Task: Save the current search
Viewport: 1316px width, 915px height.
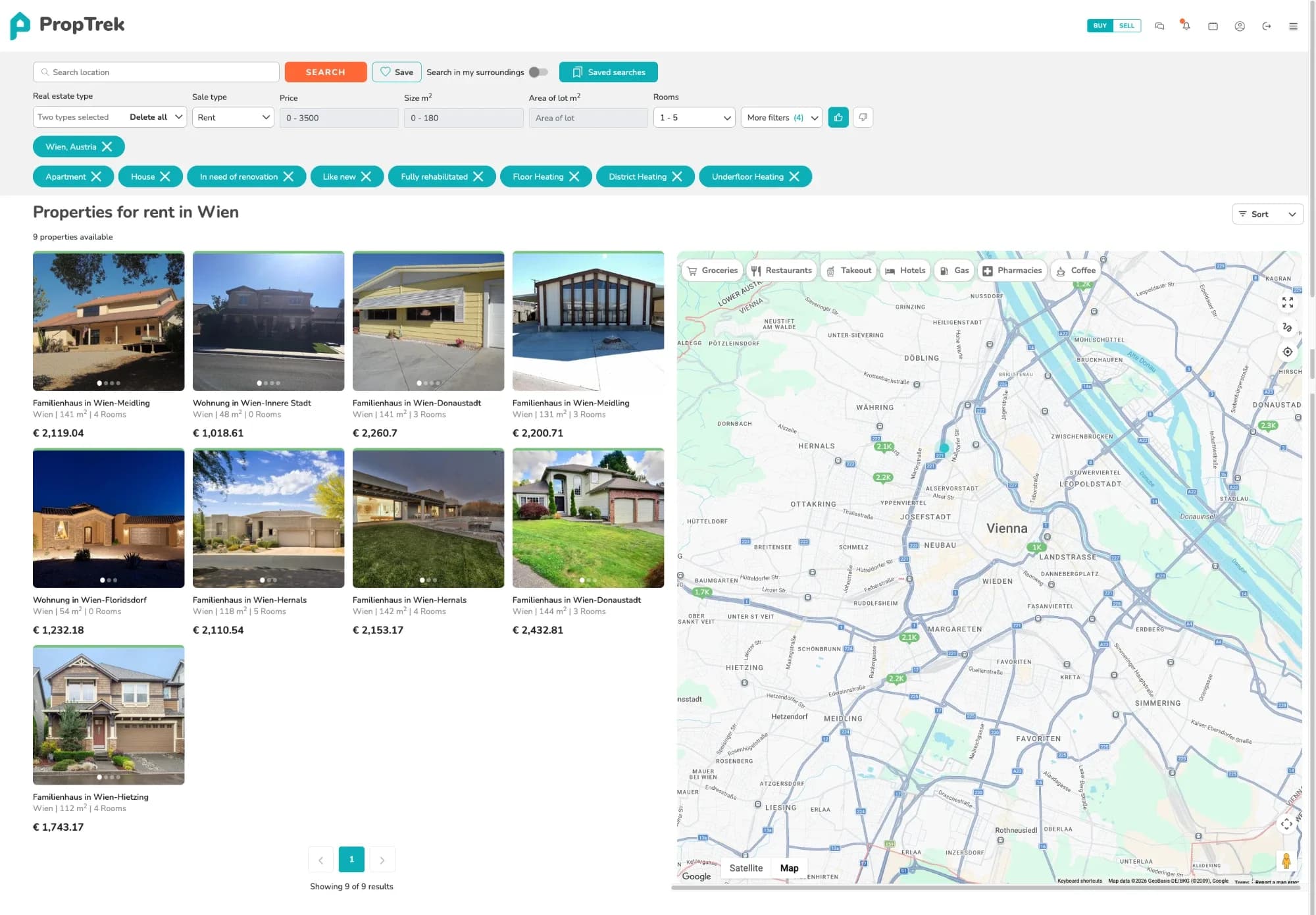Action: (397, 72)
